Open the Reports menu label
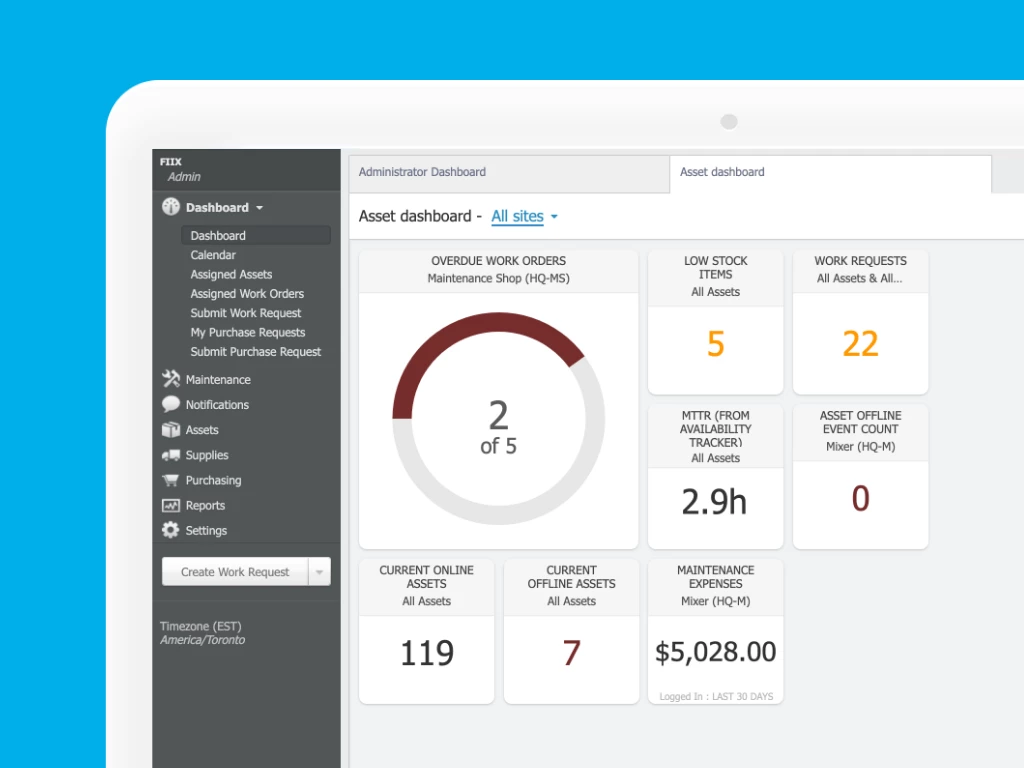Image resolution: width=1024 pixels, height=768 pixels. point(205,505)
